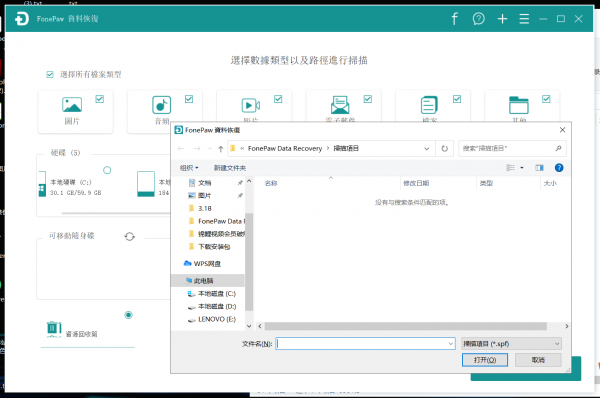Select the recycle bin radio button

129,315
